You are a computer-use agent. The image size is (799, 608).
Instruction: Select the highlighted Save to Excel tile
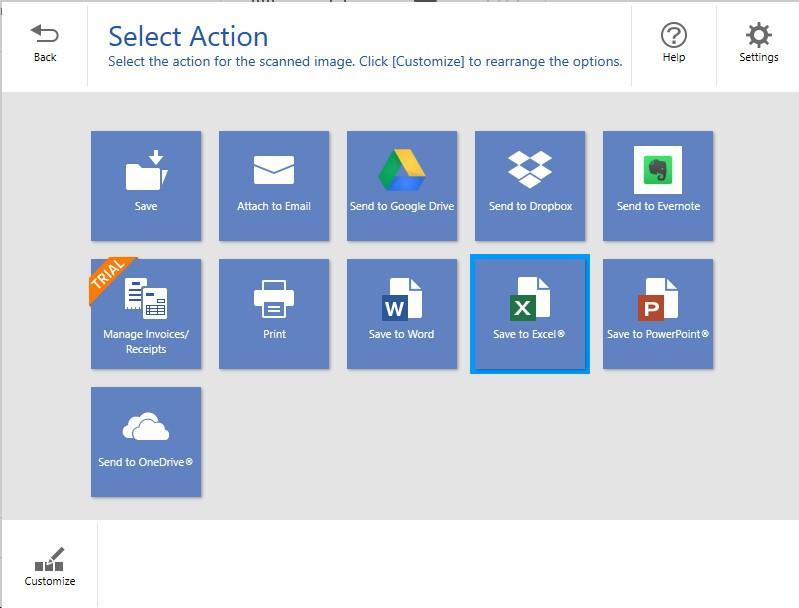pos(530,314)
